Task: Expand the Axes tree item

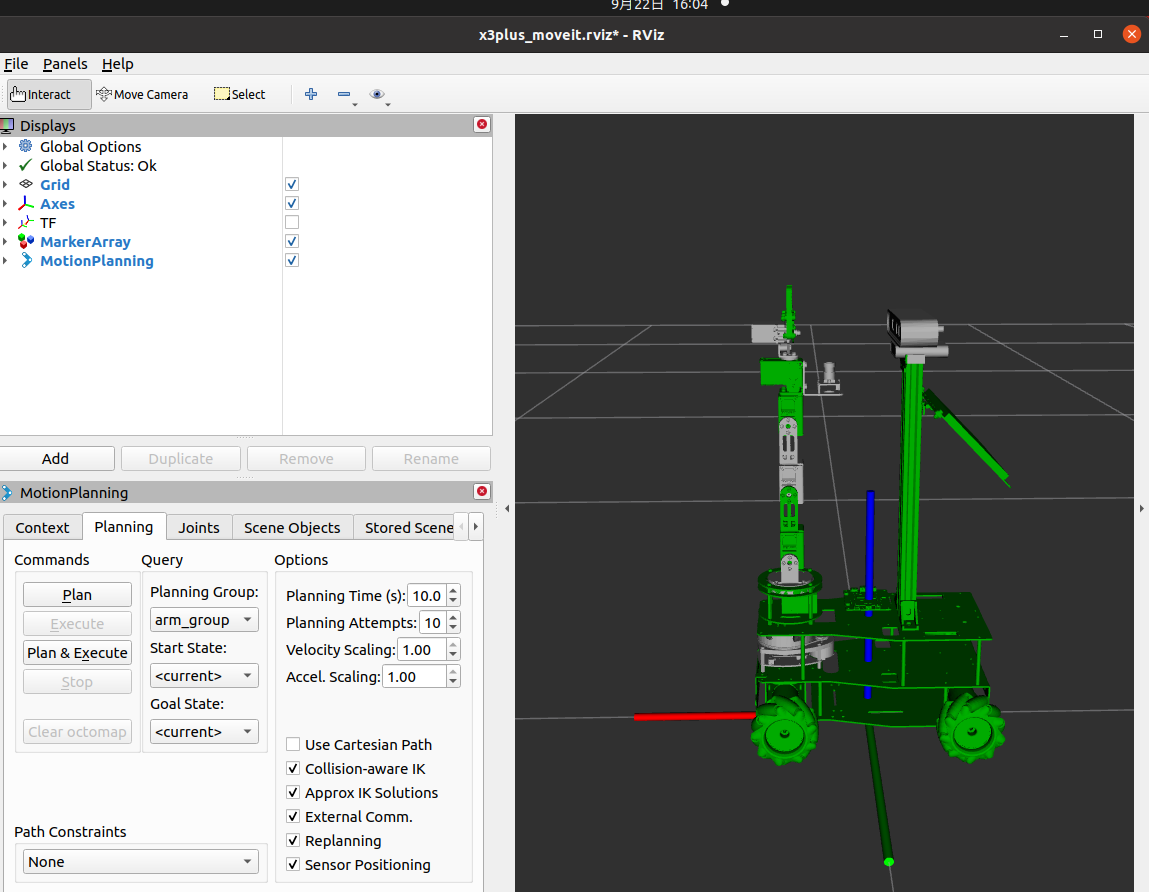Action: (x=5, y=204)
